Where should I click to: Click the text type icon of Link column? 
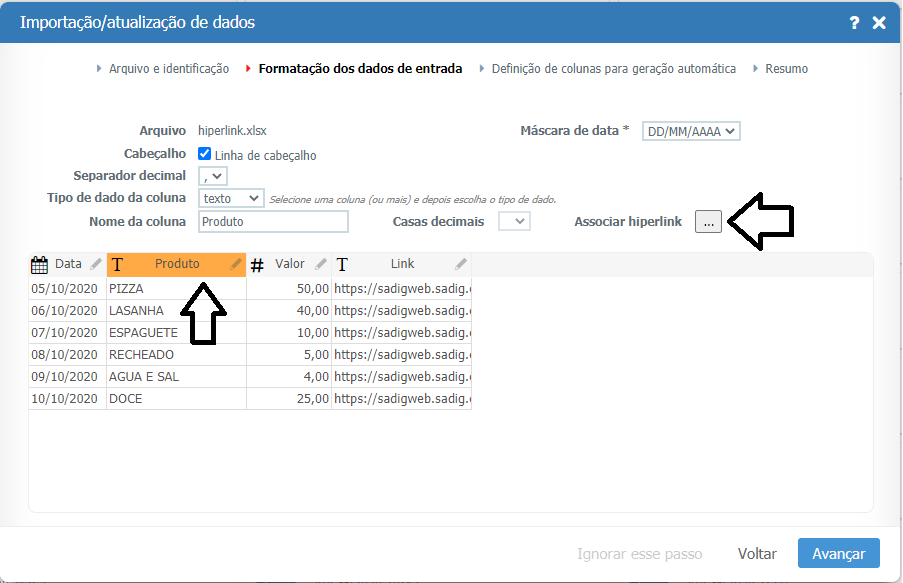[x=343, y=265]
